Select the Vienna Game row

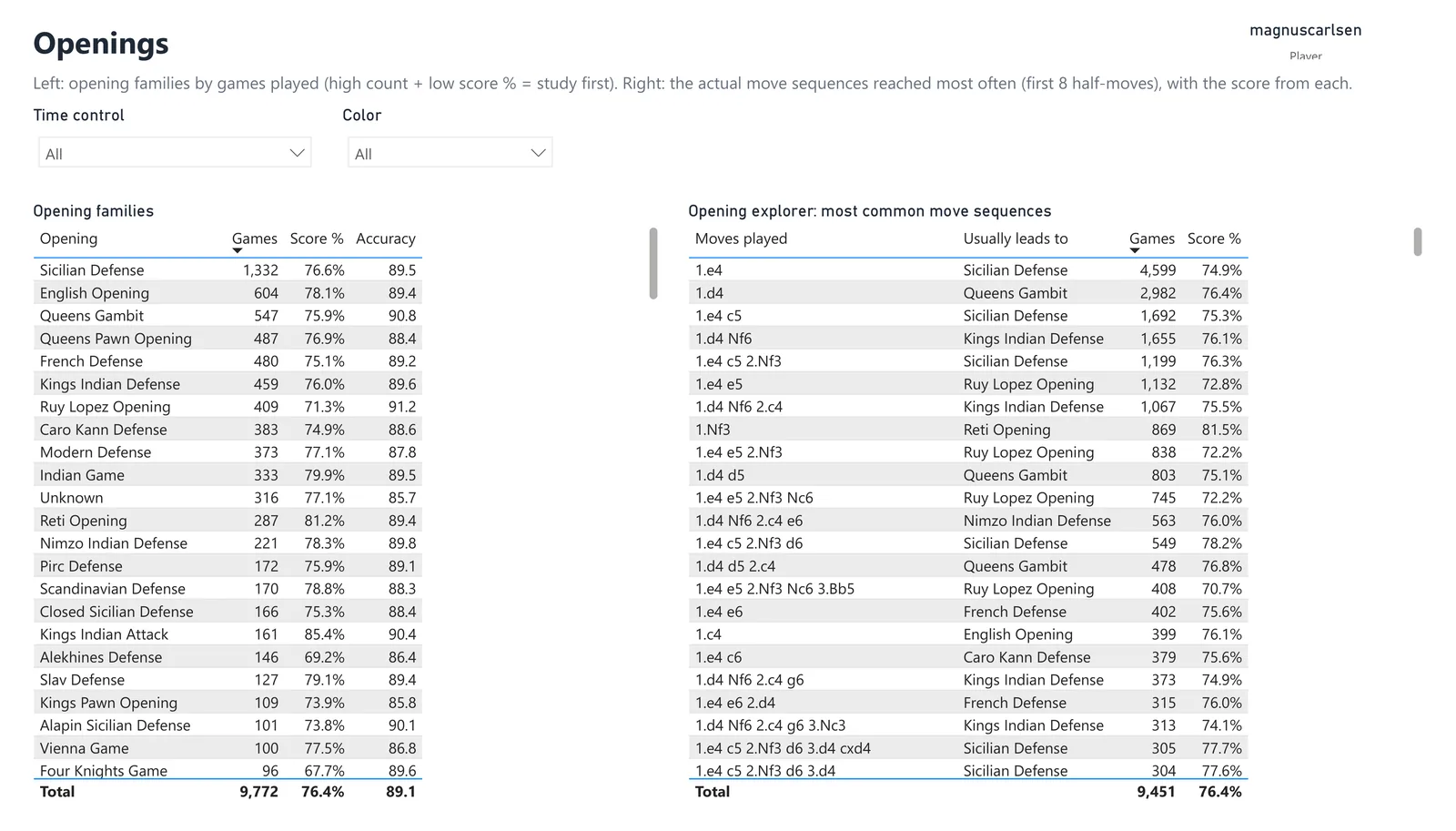pos(227,748)
